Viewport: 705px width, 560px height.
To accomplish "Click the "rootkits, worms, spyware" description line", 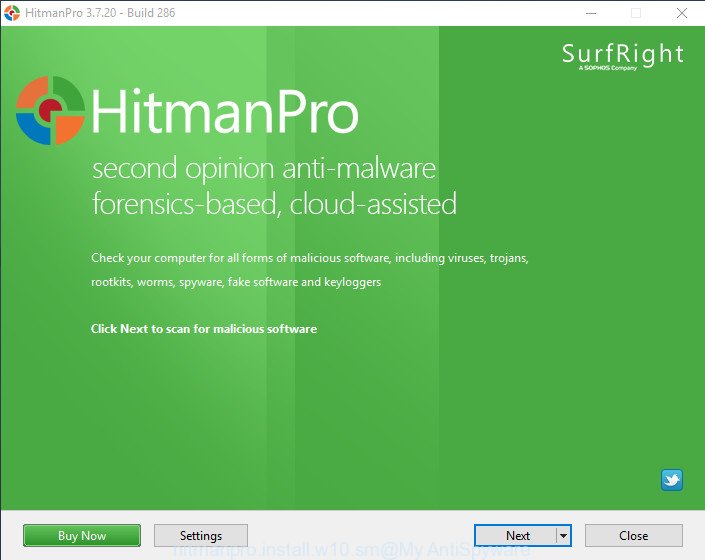I will (236, 282).
